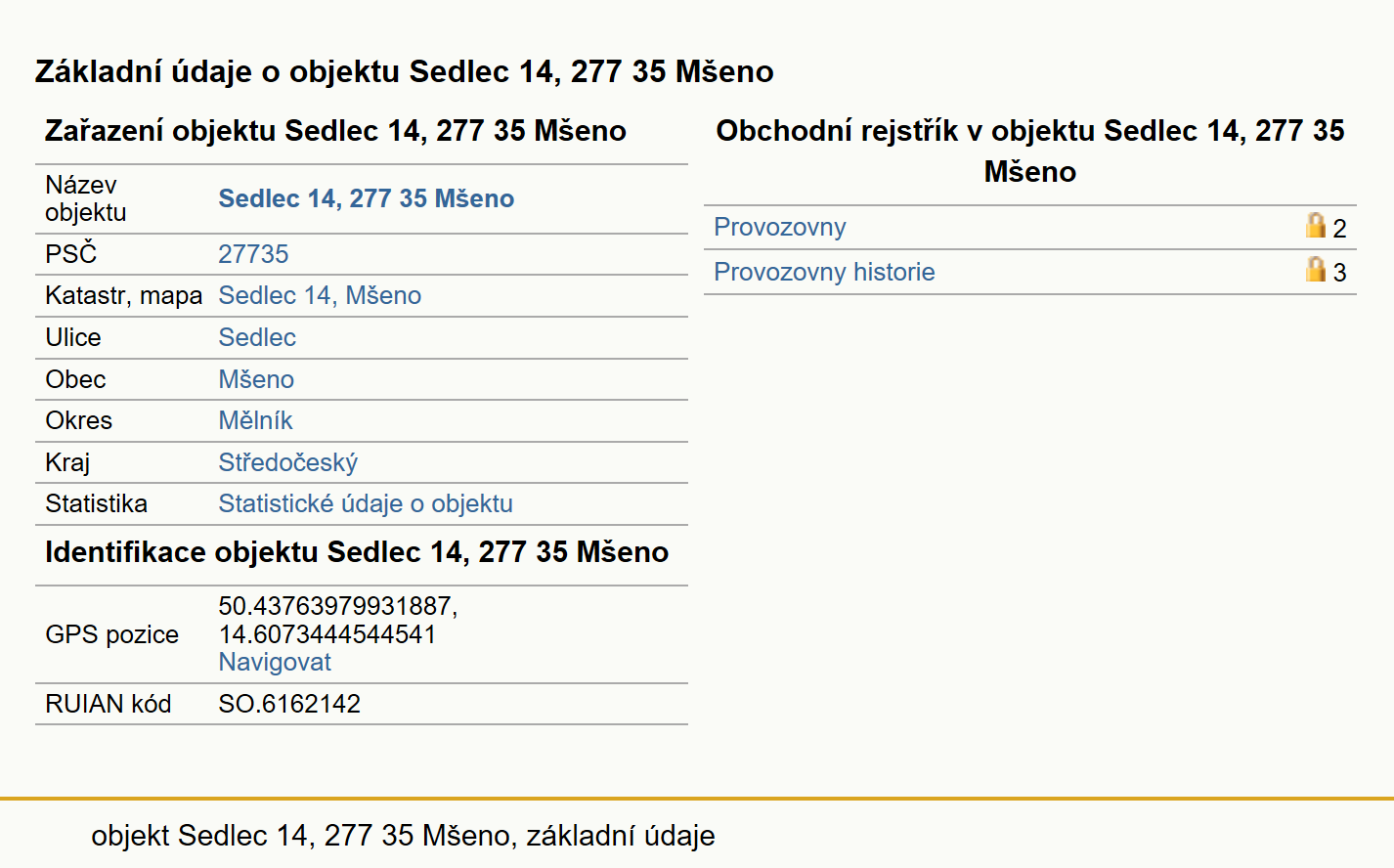Click the Identifikace objektu section heading
1394x868 pixels.
tap(357, 552)
